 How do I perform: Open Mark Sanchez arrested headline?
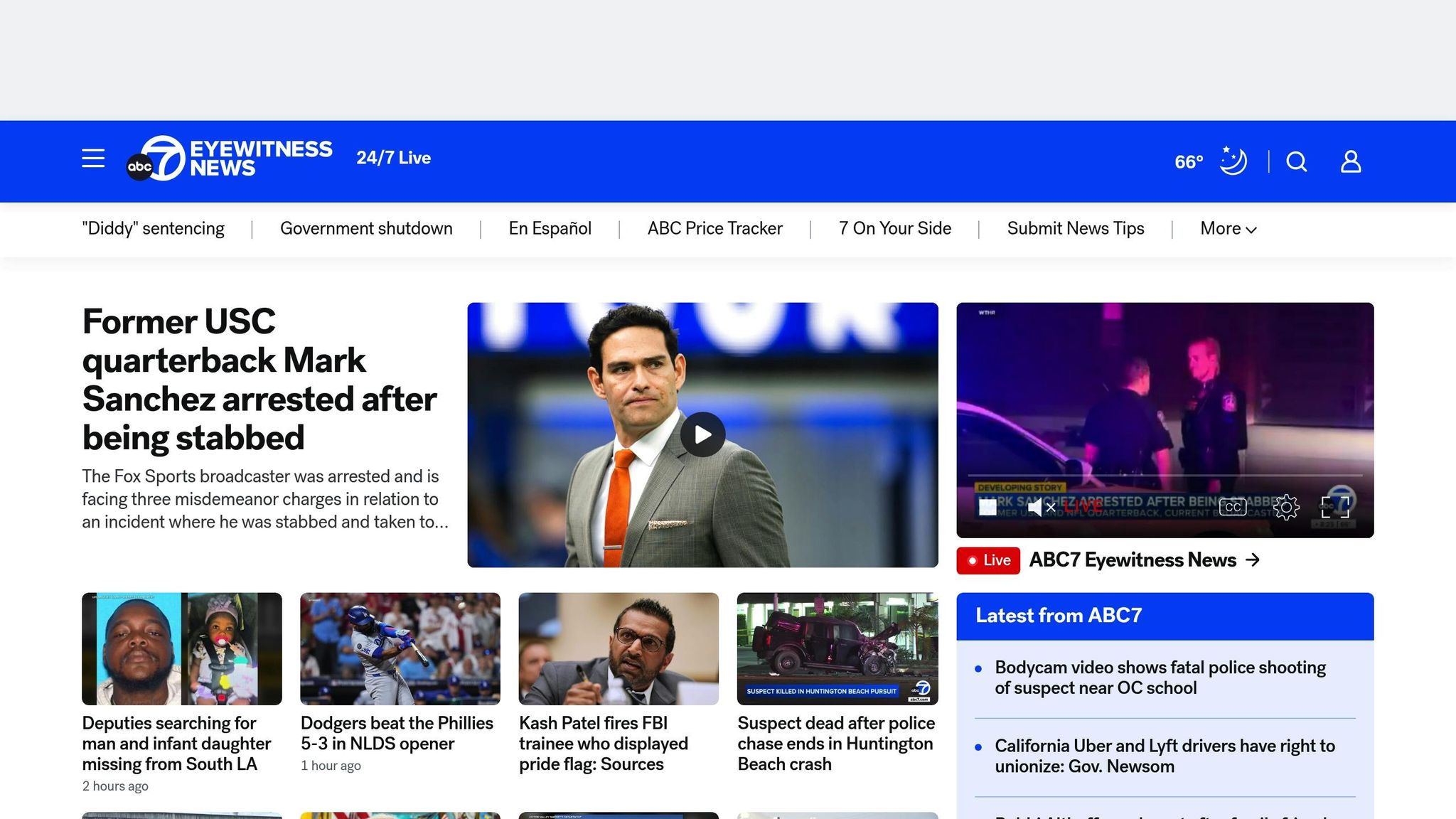coord(259,380)
